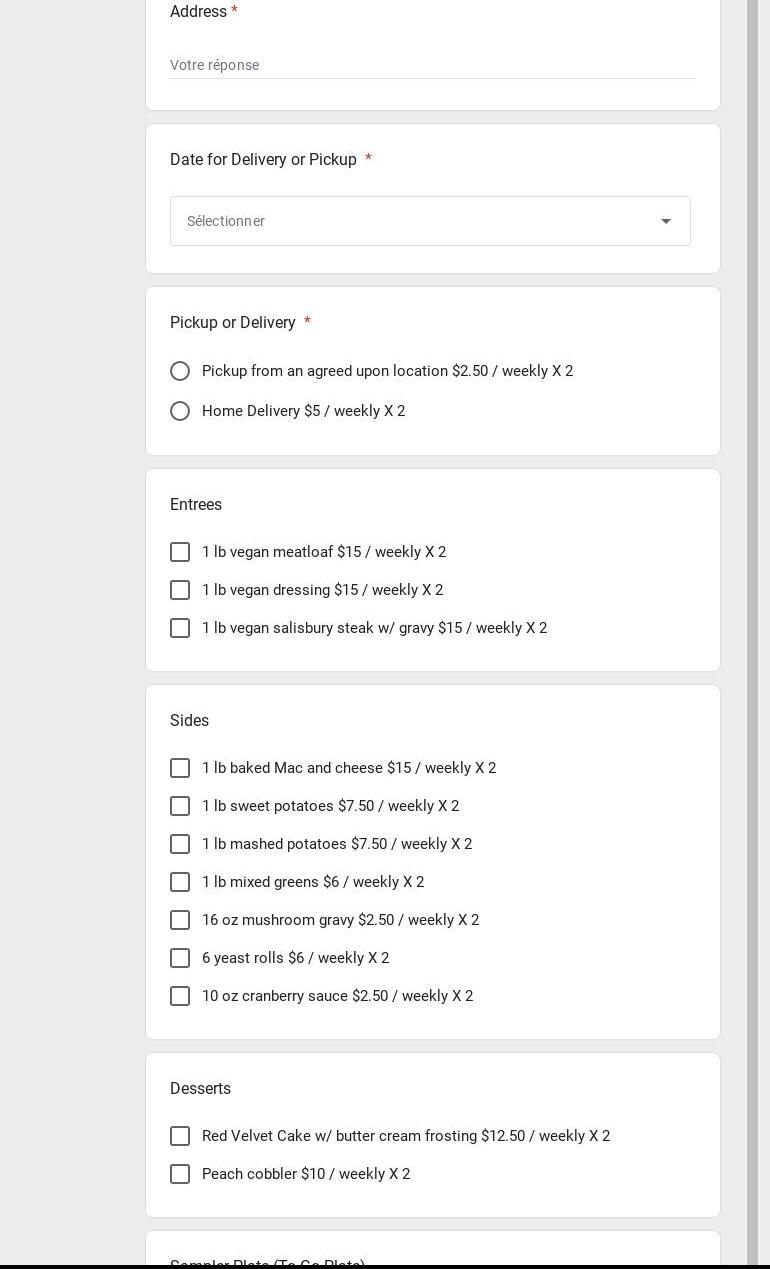
Task: Select the Peach cobbler checkbox
Action: point(180,1174)
